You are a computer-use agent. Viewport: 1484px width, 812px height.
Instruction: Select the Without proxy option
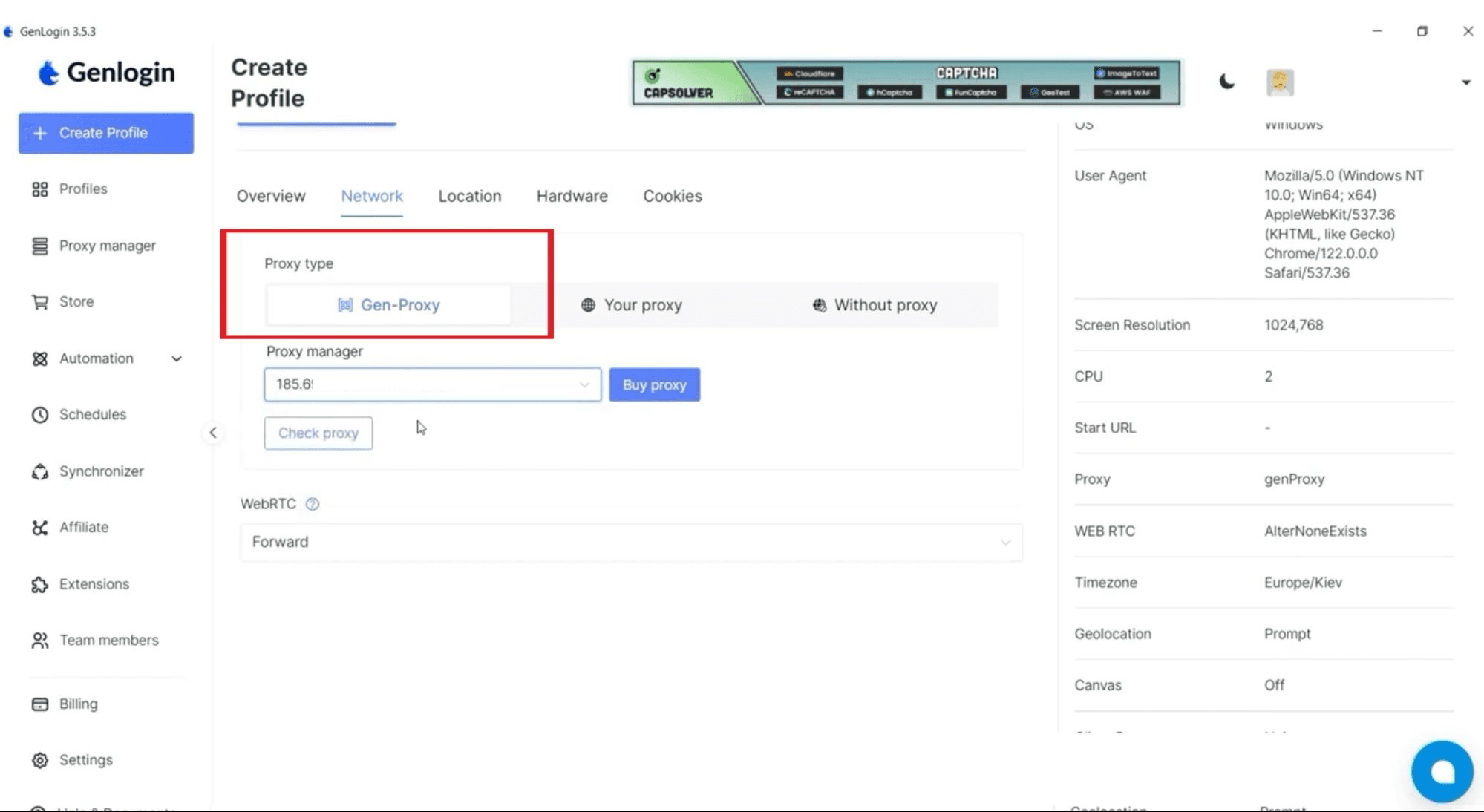click(875, 305)
